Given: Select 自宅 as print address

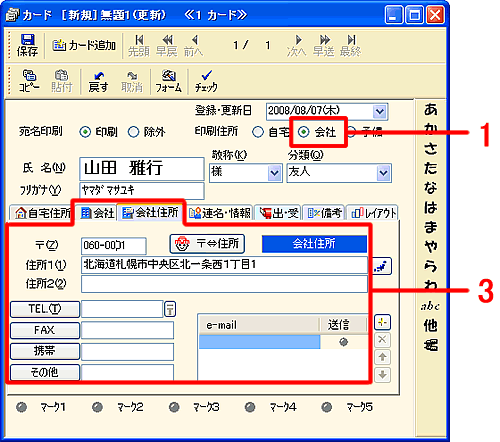Looking at the screenshot, I should click(258, 132).
